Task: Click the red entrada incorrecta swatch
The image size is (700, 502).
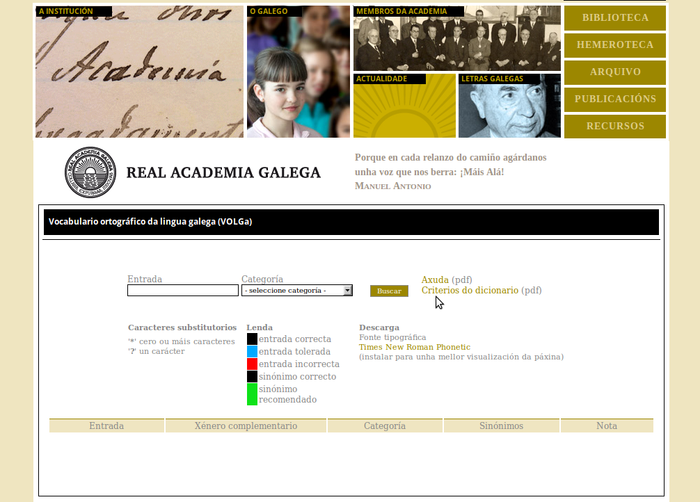Action: 252,364
